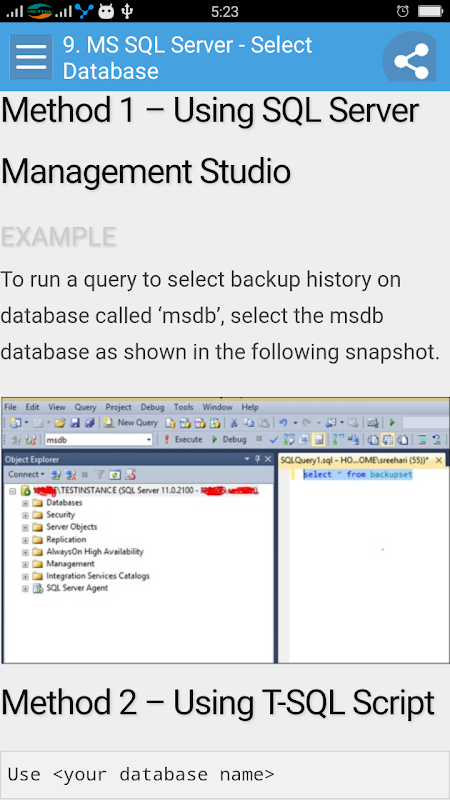Select Replication in the tree
The image size is (450, 800).
(66, 539)
